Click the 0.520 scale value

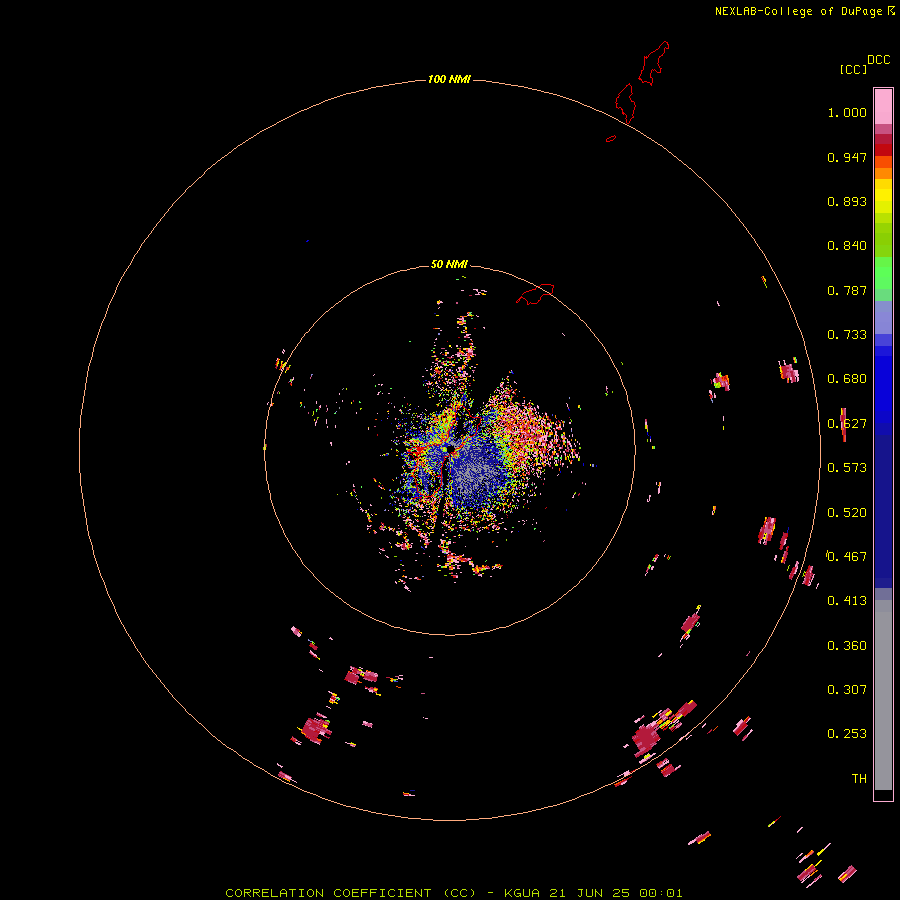tap(847, 513)
